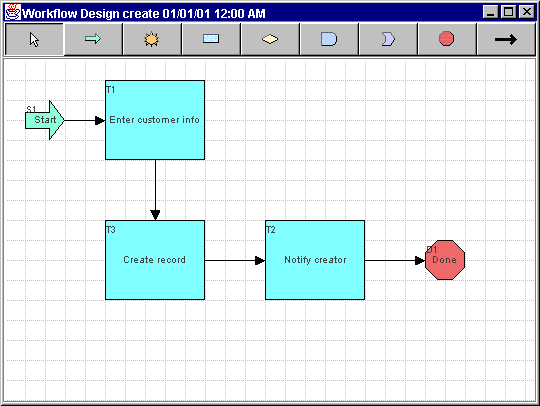This screenshot has width=540, height=406.
Task: Select the Enter customer info task
Action: (155, 120)
